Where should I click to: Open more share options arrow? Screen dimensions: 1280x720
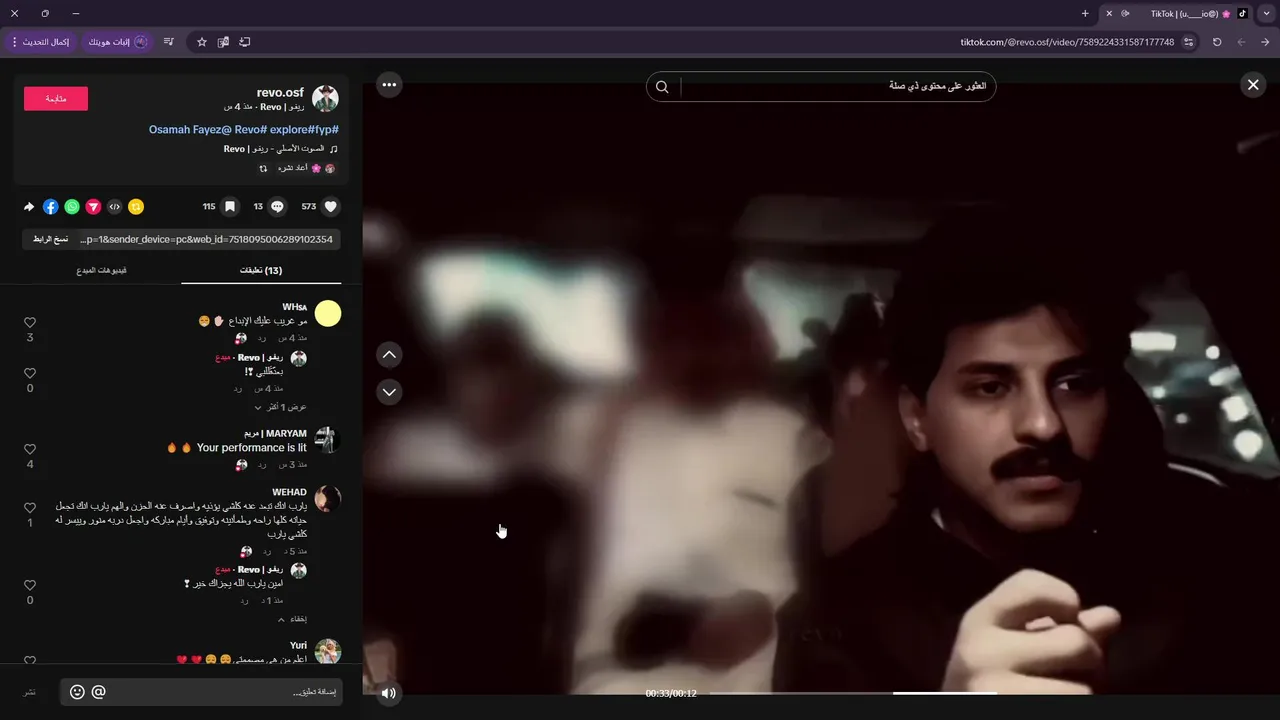29,207
